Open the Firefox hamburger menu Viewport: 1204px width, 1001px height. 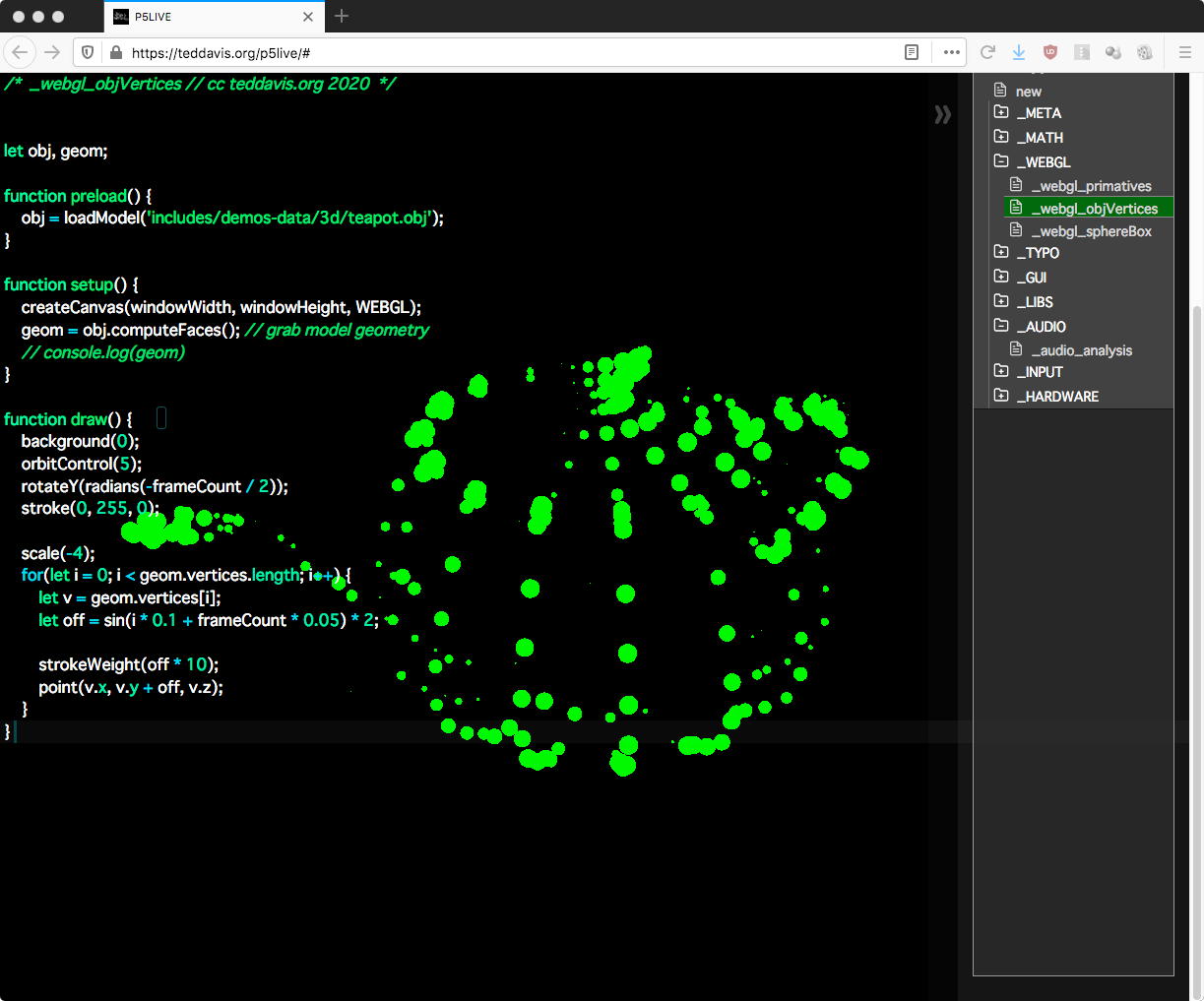(x=1184, y=52)
